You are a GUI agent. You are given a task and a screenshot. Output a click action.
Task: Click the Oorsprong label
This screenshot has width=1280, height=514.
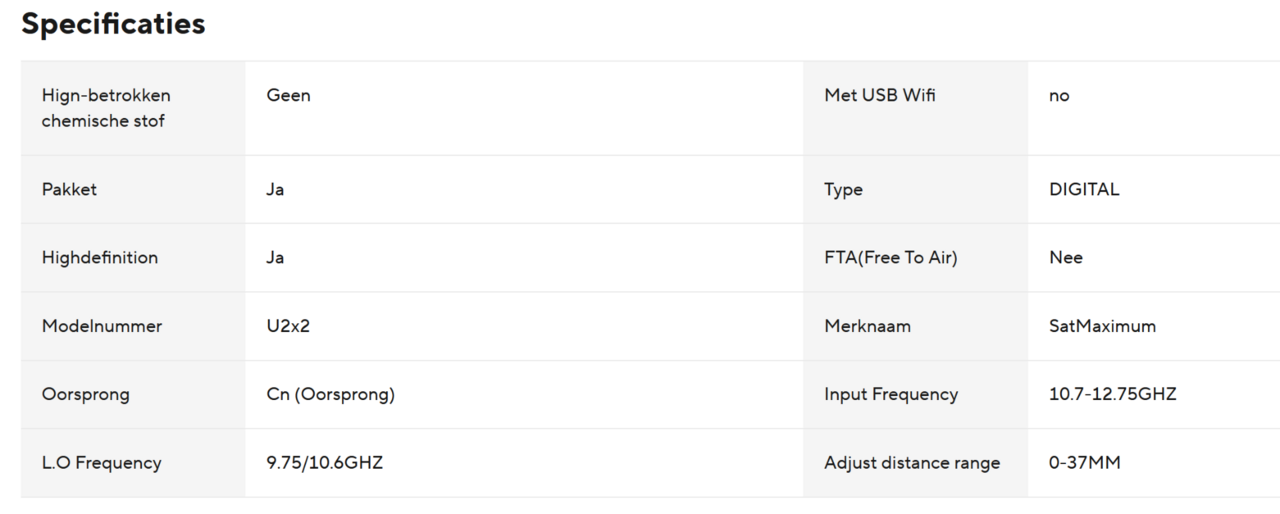click(85, 394)
